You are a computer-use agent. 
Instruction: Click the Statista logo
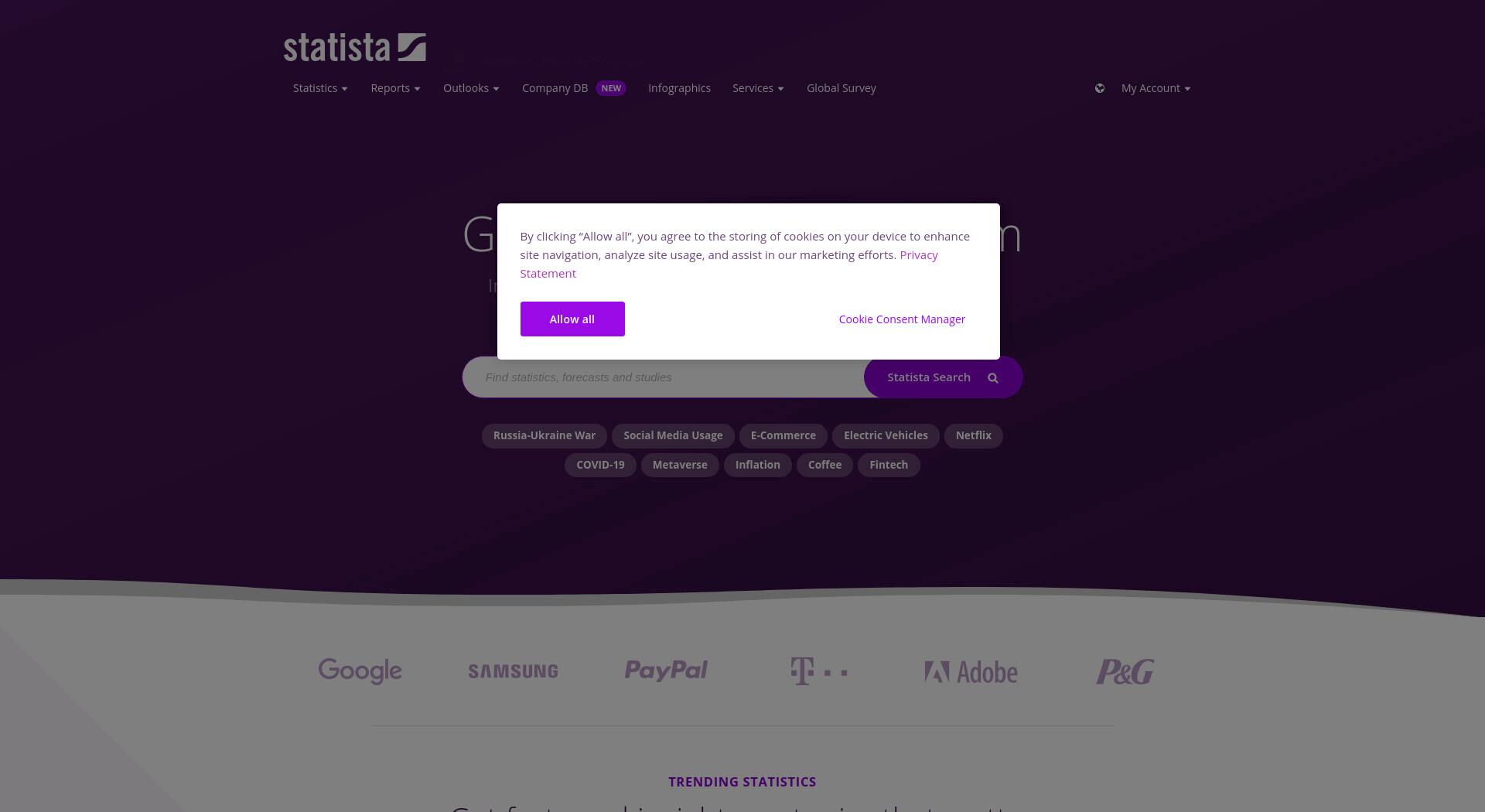pyautogui.click(x=354, y=47)
